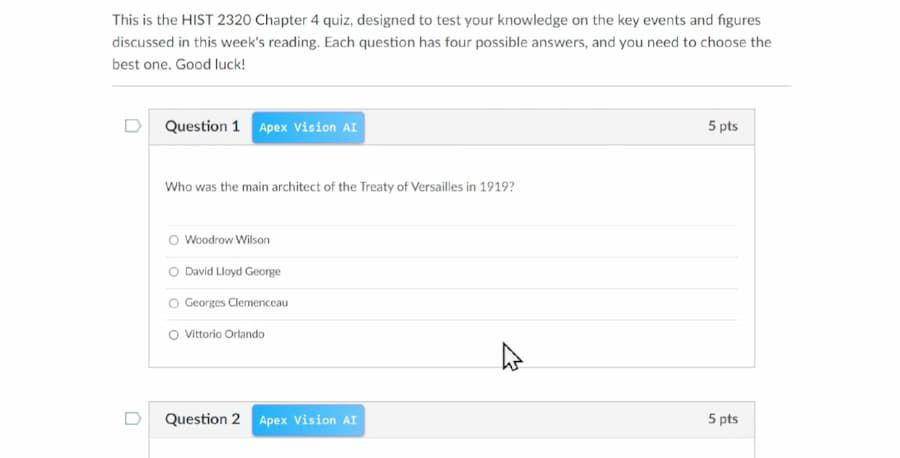Click the '5 pts' label of Question 1
The image size is (900, 458).
click(723, 126)
